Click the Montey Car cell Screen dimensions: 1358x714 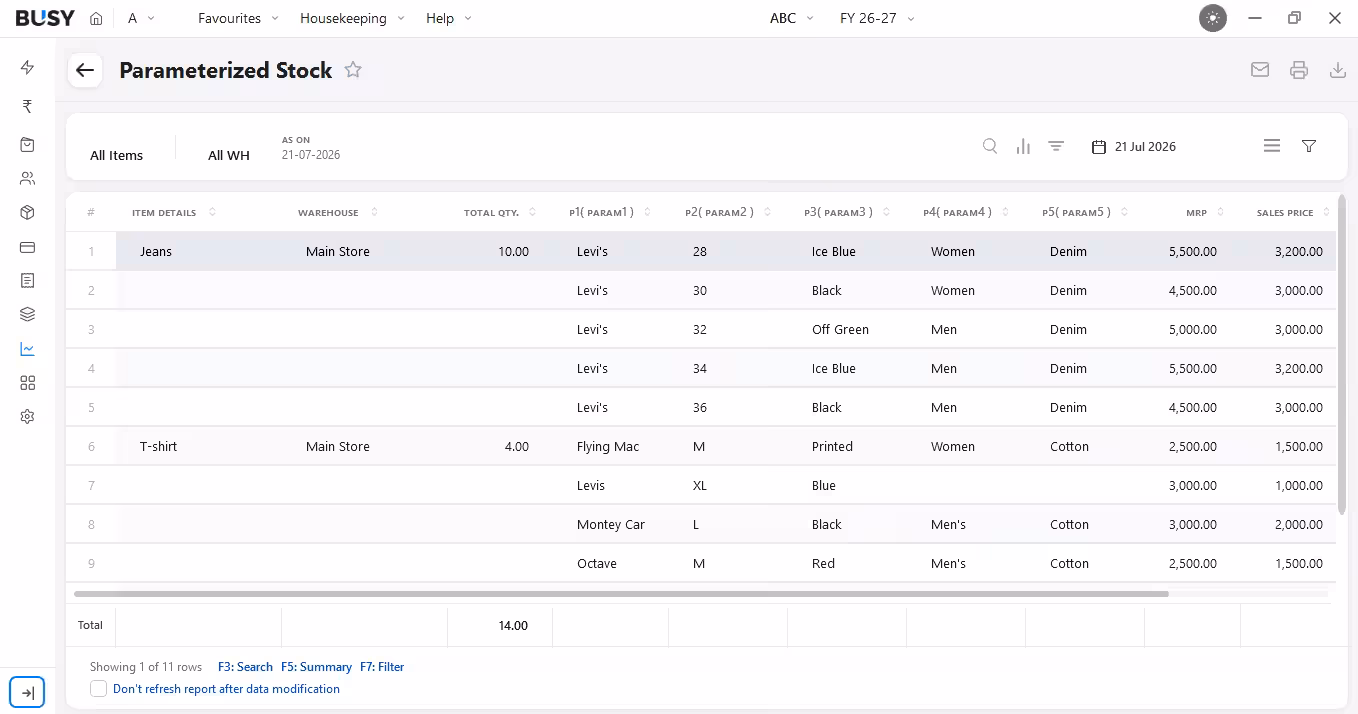pos(611,525)
